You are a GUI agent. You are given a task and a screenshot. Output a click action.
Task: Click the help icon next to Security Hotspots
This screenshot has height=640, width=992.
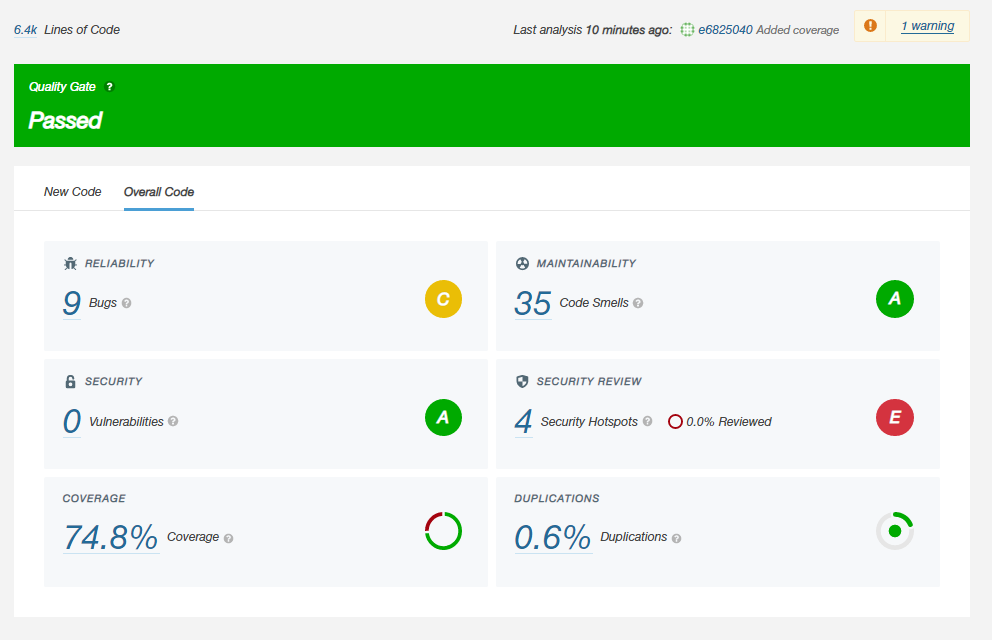pyautogui.click(x=647, y=421)
